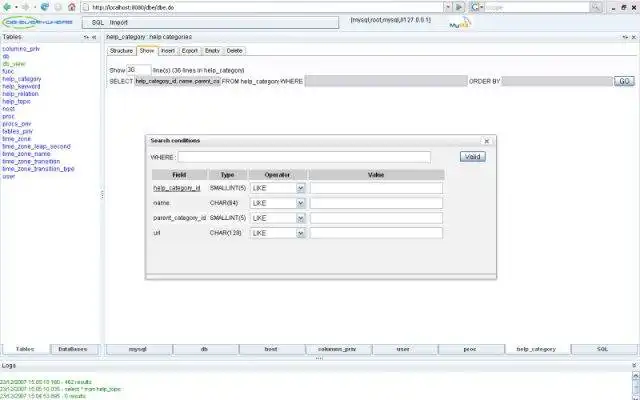
Task: Switch to the proc bottom tab
Action: (470, 349)
